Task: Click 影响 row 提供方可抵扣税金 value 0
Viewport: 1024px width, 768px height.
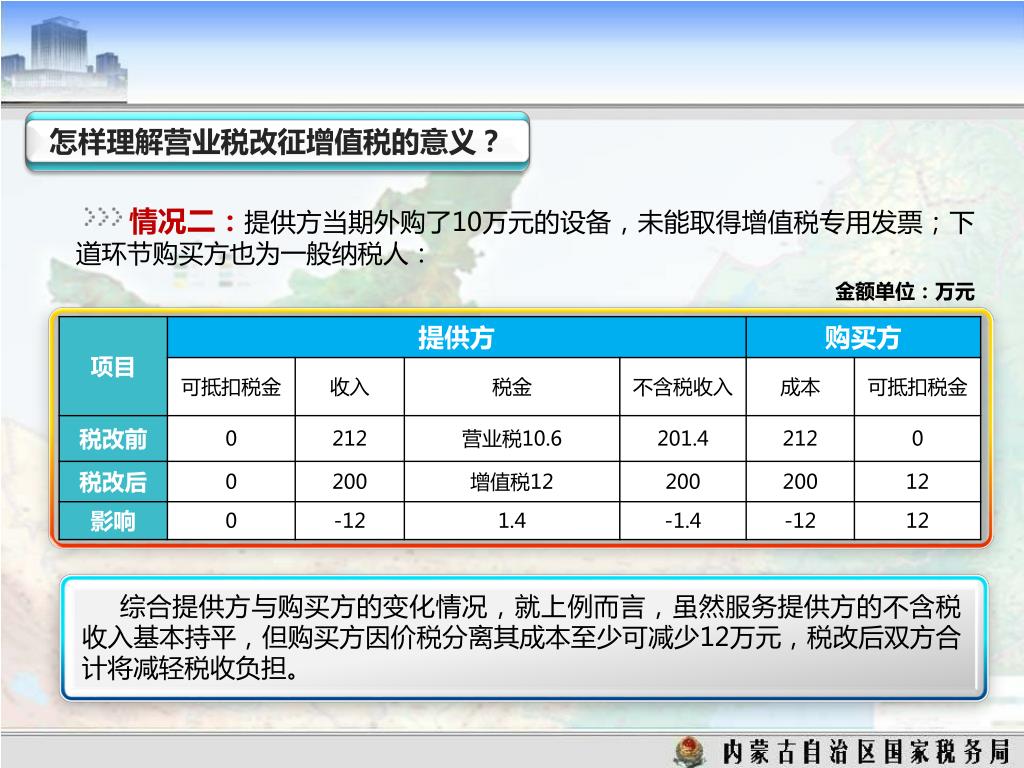Action: point(231,520)
